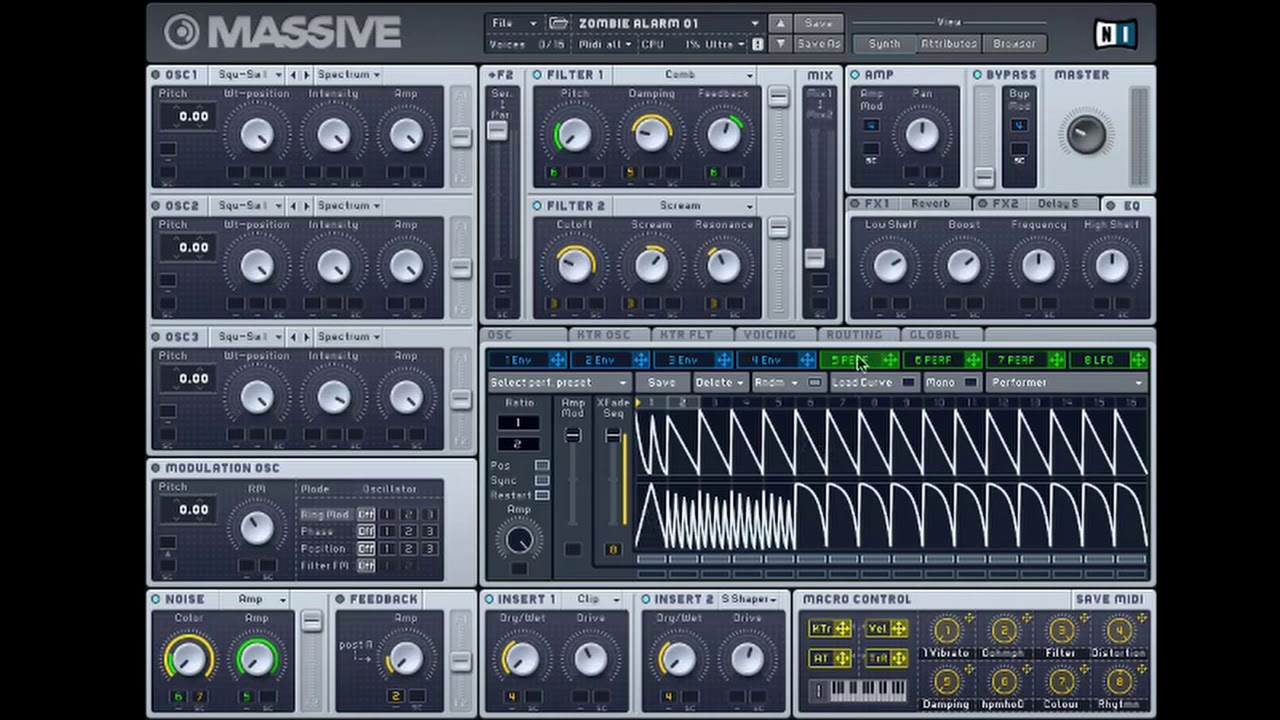The image size is (1280, 720).
Task: Adjust the Mix fader handle
Action: (x=814, y=258)
